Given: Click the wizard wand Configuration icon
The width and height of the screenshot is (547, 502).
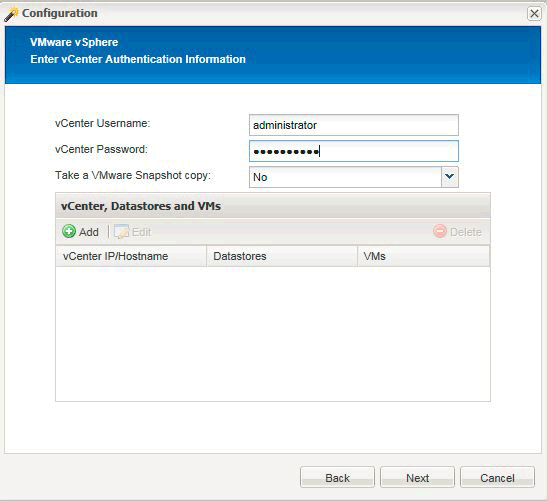Looking at the screenshot, I should pos(12,14).
